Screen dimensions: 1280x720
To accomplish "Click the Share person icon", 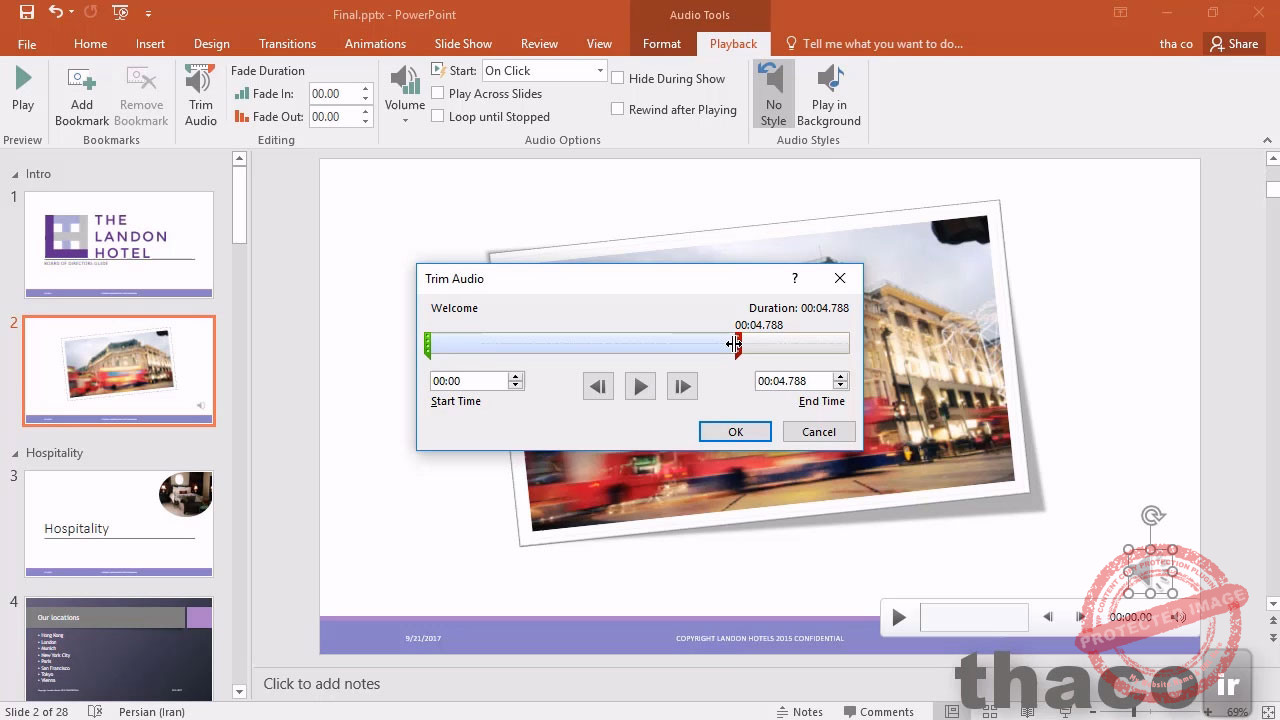I will 1216,43.
